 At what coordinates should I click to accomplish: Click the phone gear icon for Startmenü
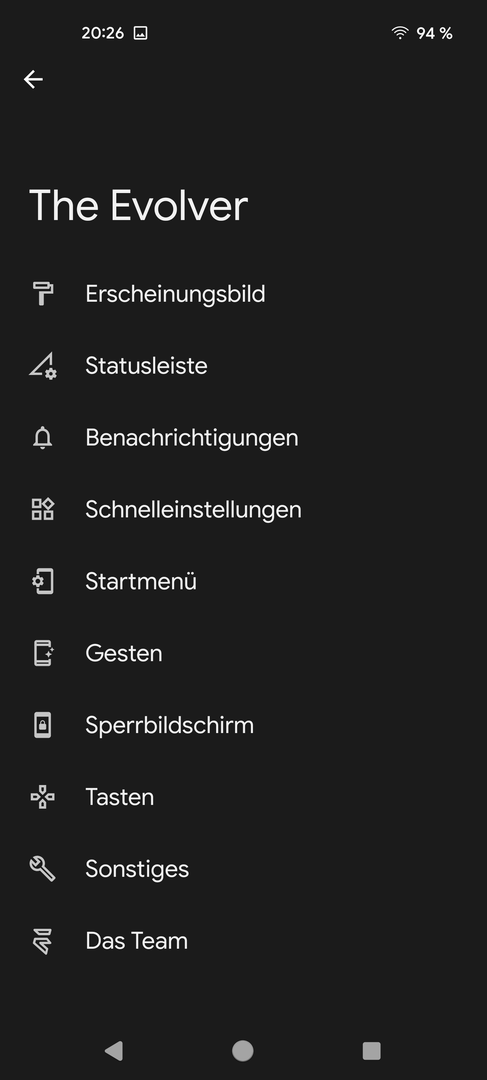point(43,581)
